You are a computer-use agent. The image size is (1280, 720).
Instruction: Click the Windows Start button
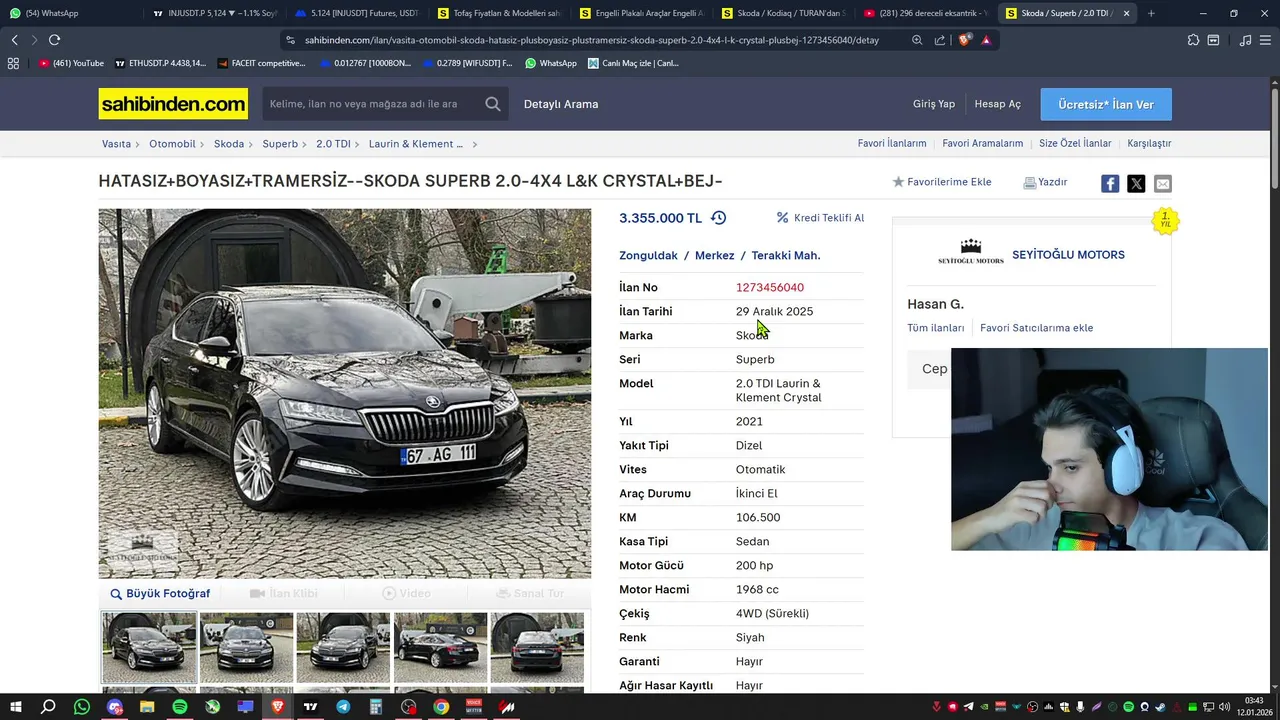[16, 707]
